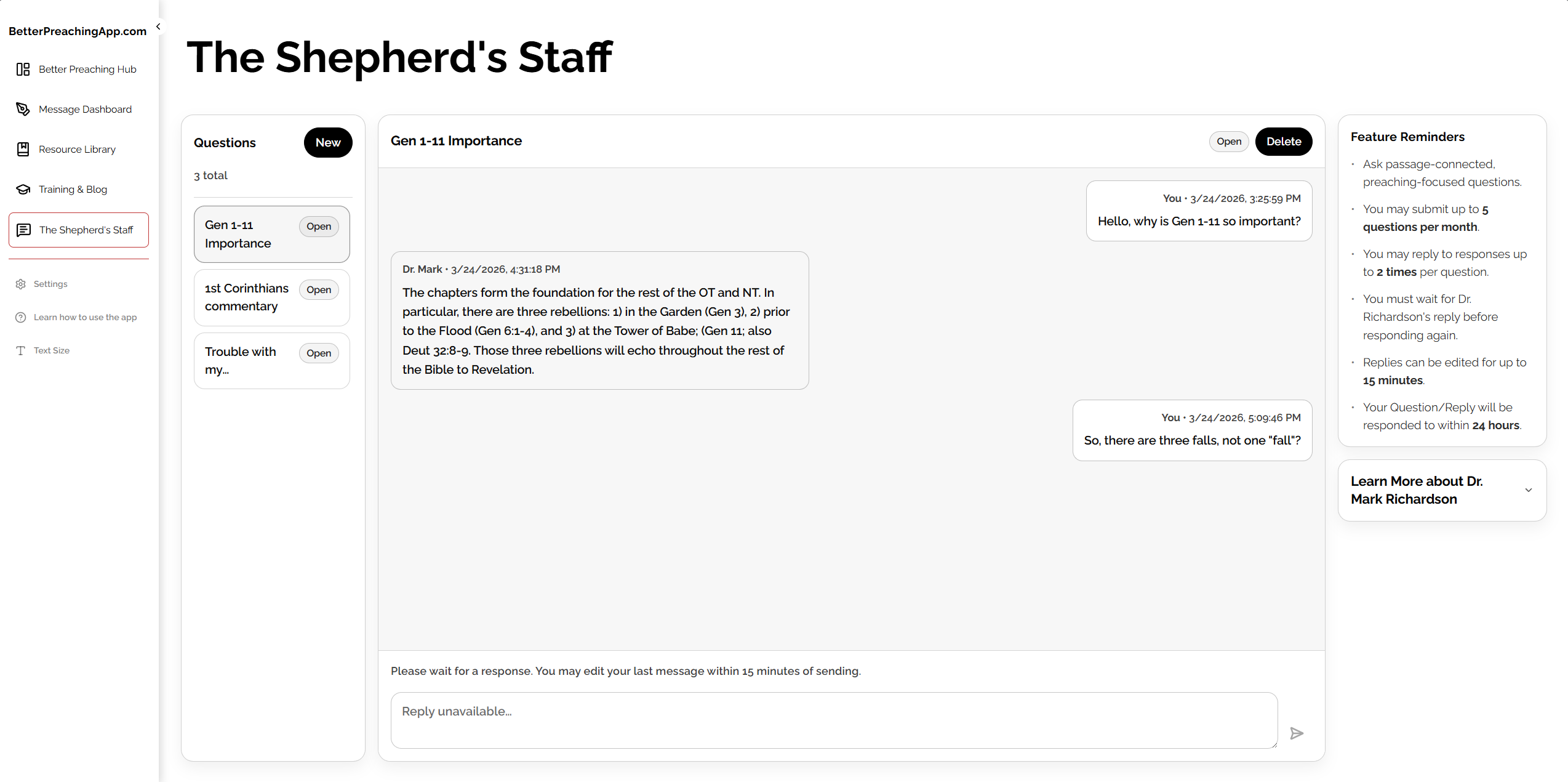Toggle Open status on 1st Corinthians commentary
This screenshot has width=1568, height=782.
pyautogui.click(x=319, y=289)
